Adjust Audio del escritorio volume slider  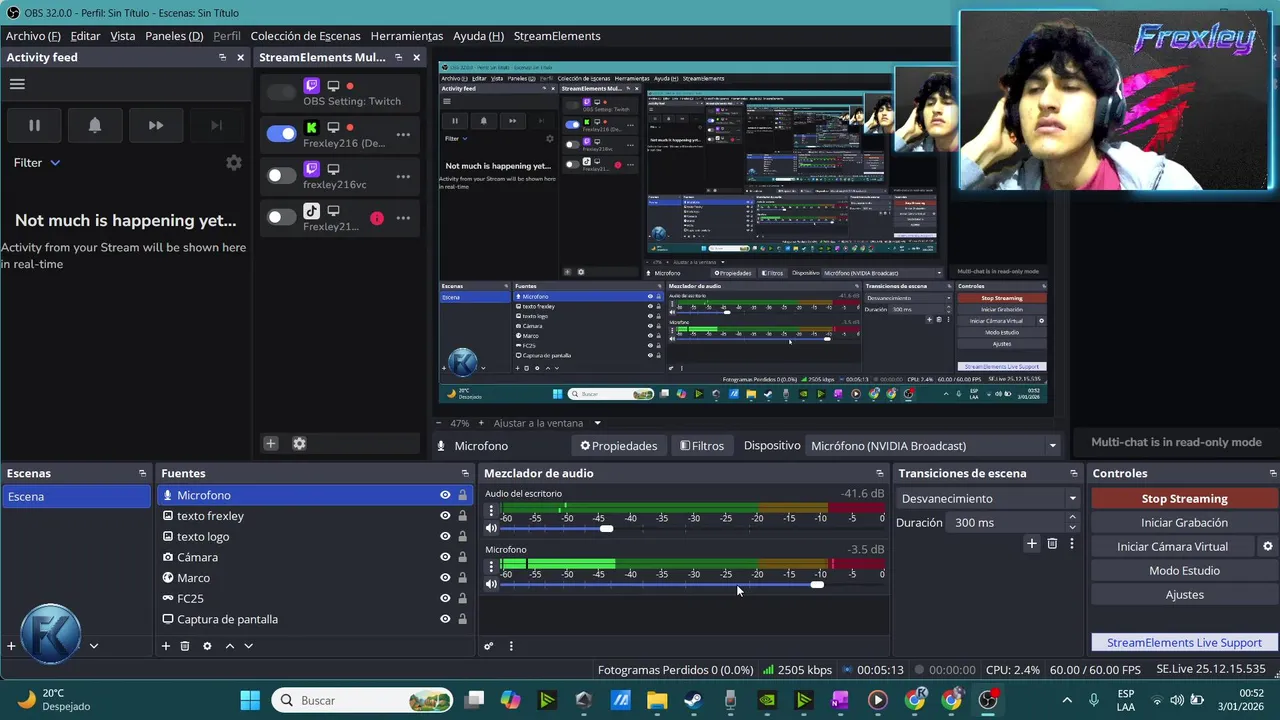[606, 528]
